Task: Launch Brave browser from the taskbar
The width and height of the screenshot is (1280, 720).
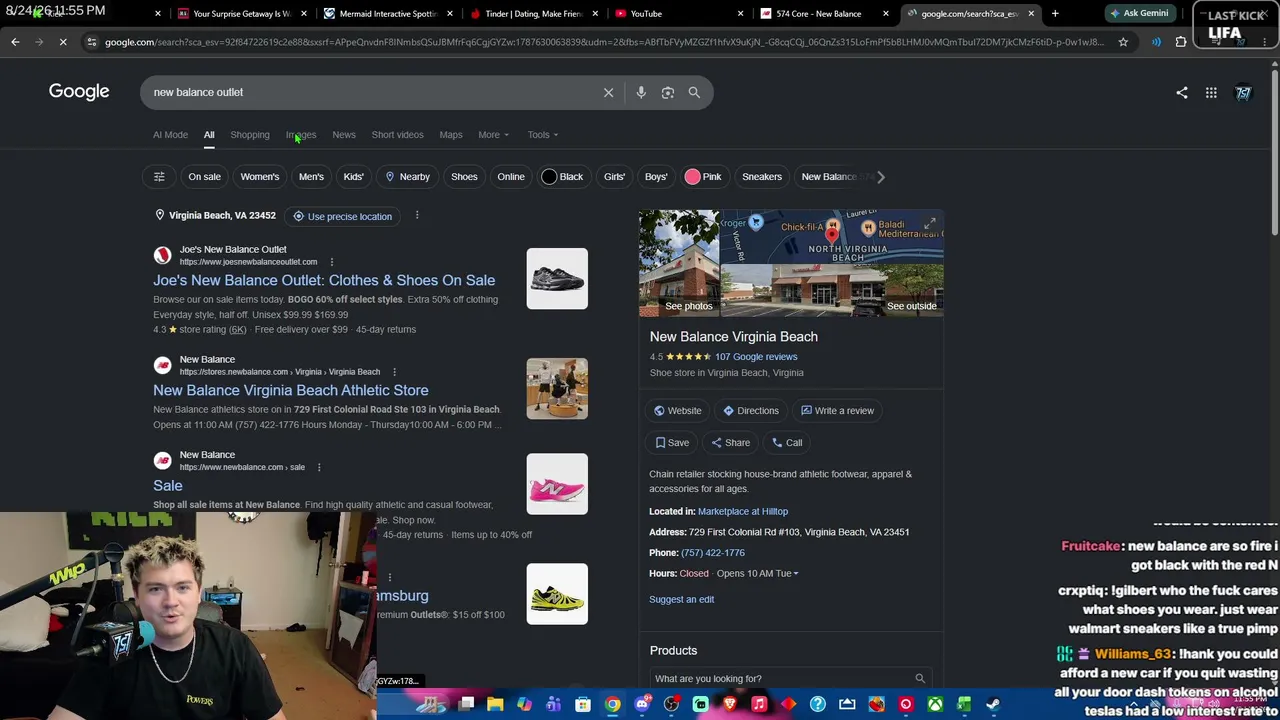Action: 730,705
